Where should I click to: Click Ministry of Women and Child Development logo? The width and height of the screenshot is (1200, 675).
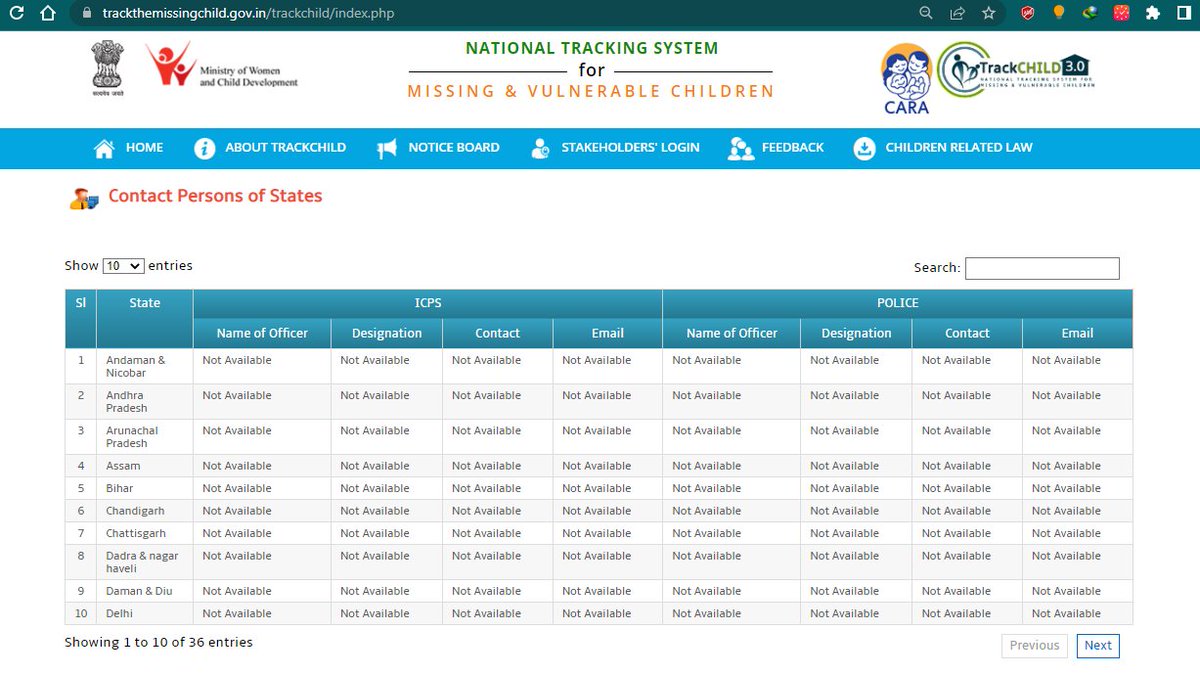point(222,67)
